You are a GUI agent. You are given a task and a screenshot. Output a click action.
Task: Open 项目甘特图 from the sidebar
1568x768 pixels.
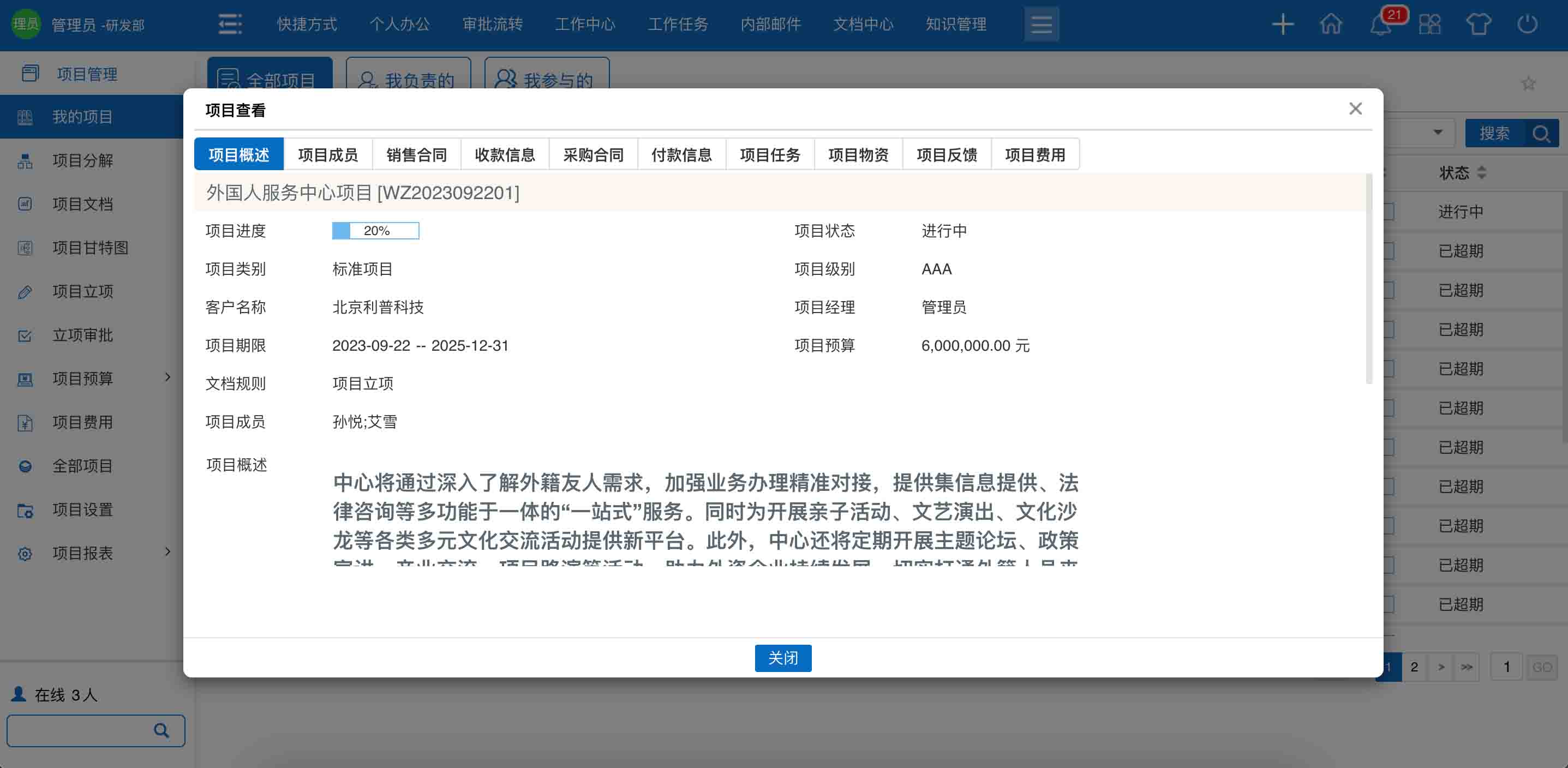pos(89,248)
